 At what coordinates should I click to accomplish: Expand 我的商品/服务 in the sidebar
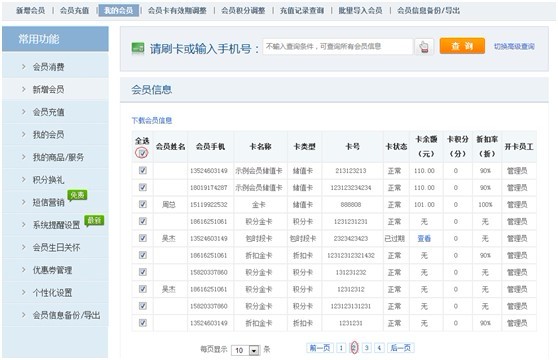(58, 157)
